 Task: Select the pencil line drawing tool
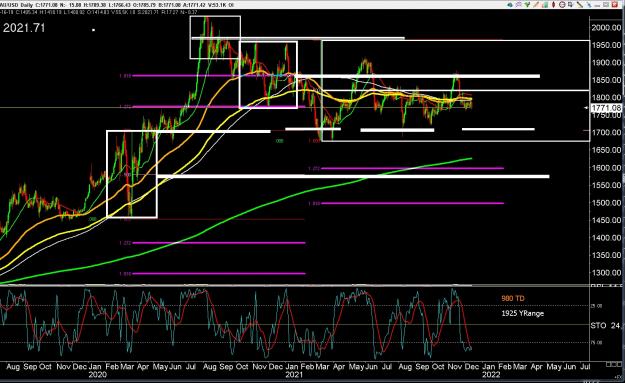[x=536, y=4]
